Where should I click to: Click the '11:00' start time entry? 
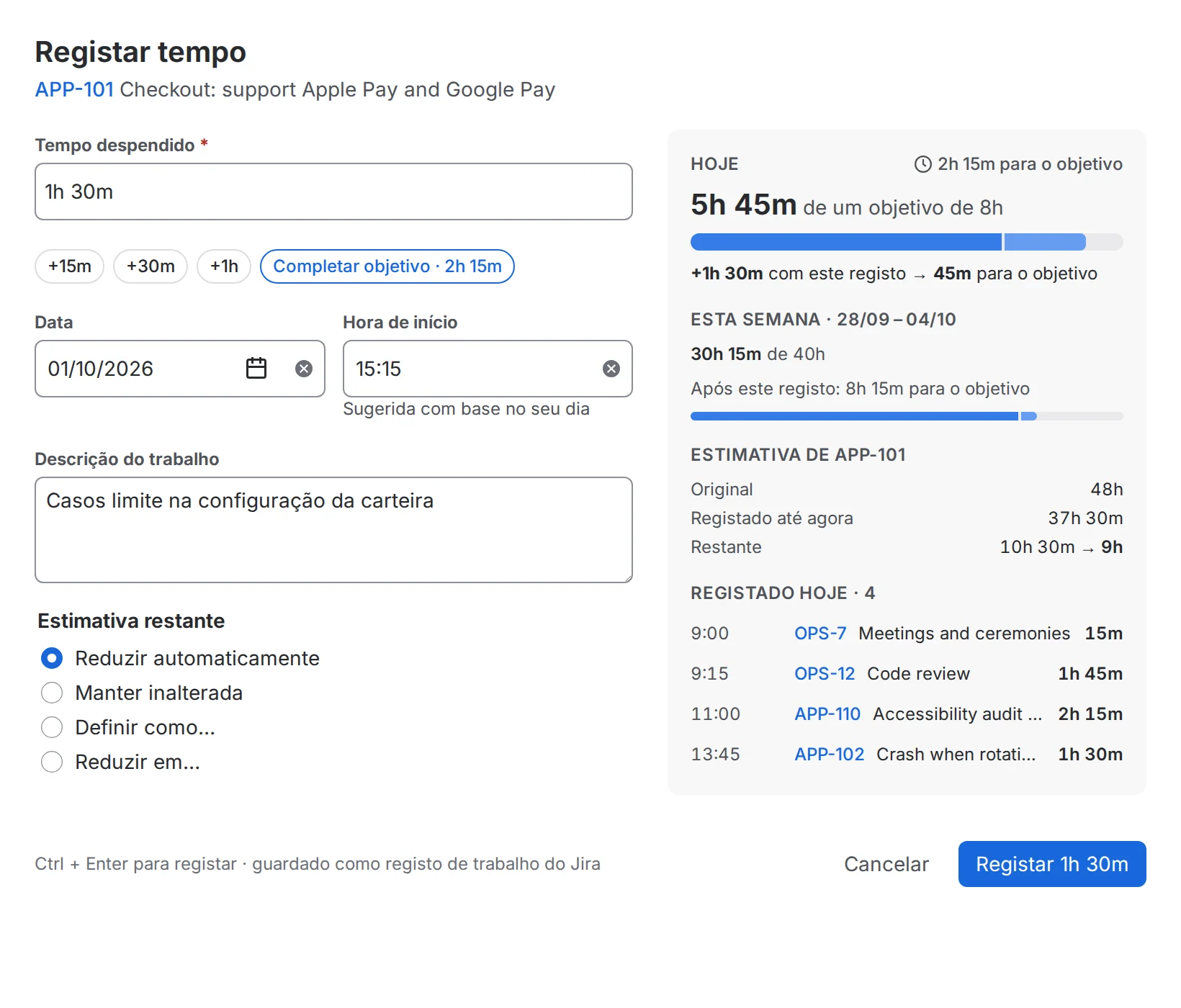pos(715,714)
